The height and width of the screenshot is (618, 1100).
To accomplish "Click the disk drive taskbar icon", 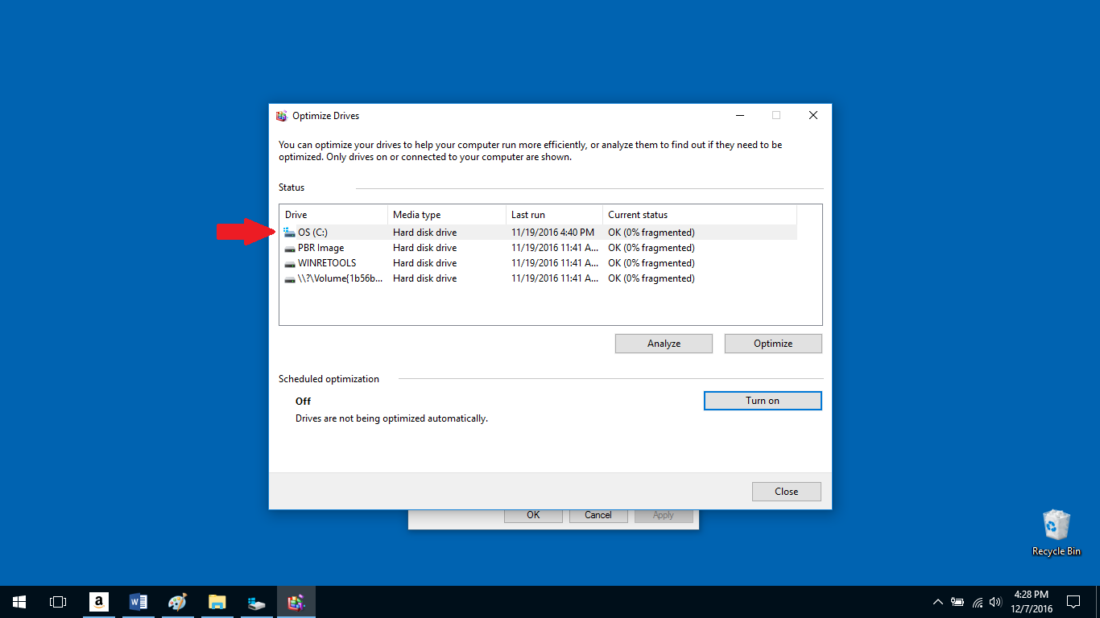I will pos(256,601).
